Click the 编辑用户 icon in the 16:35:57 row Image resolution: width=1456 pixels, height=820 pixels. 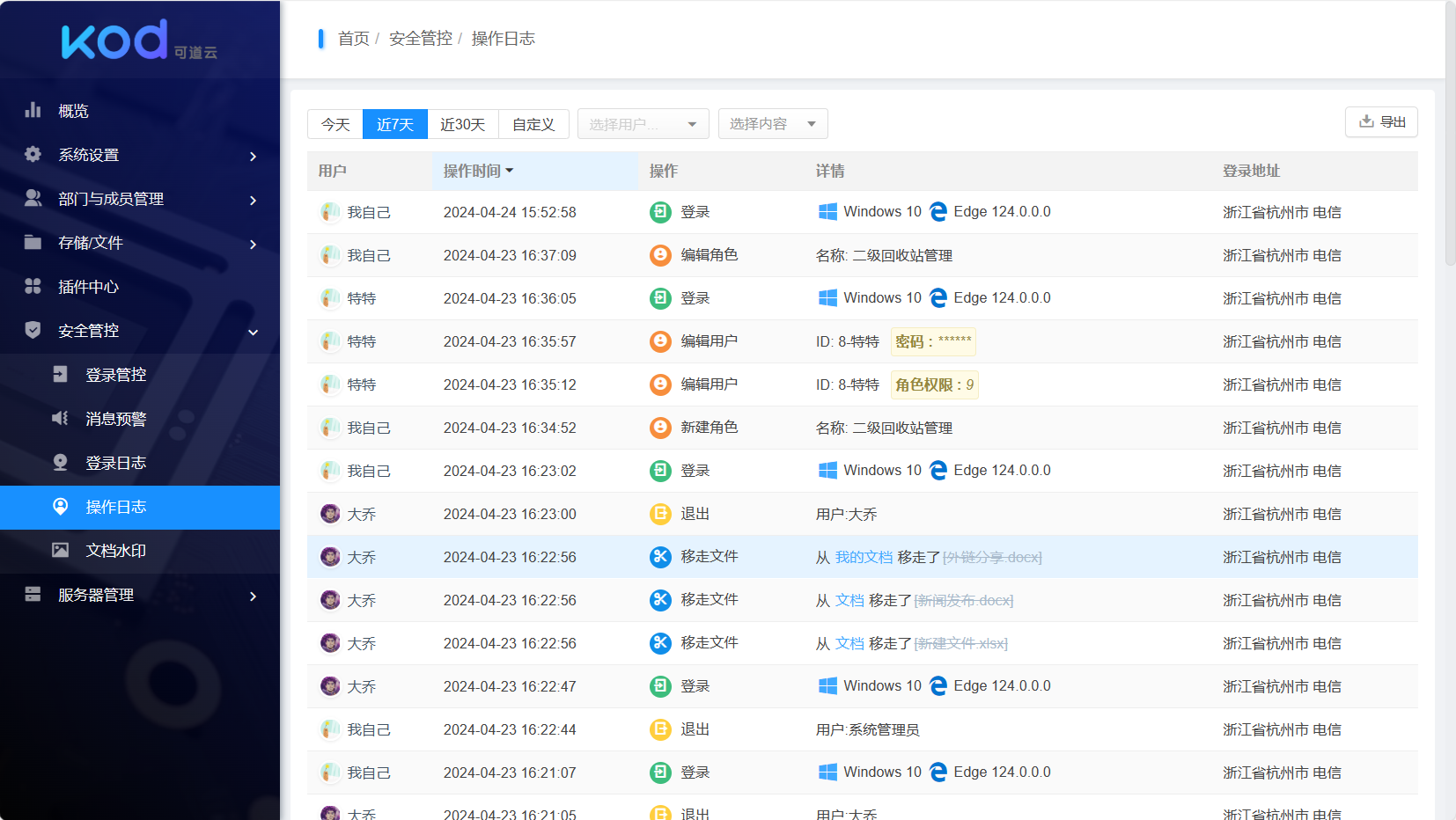[x=660, y=341]
